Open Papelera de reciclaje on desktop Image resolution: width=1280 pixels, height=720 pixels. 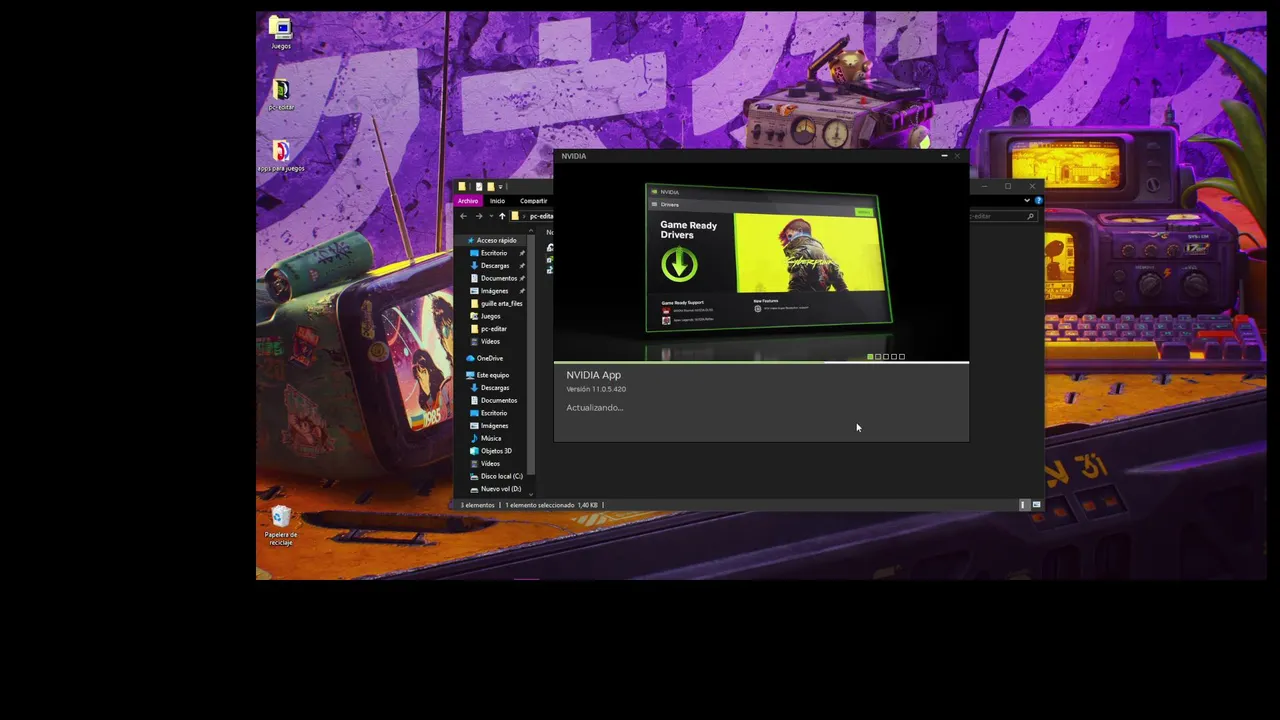point(281,525)
